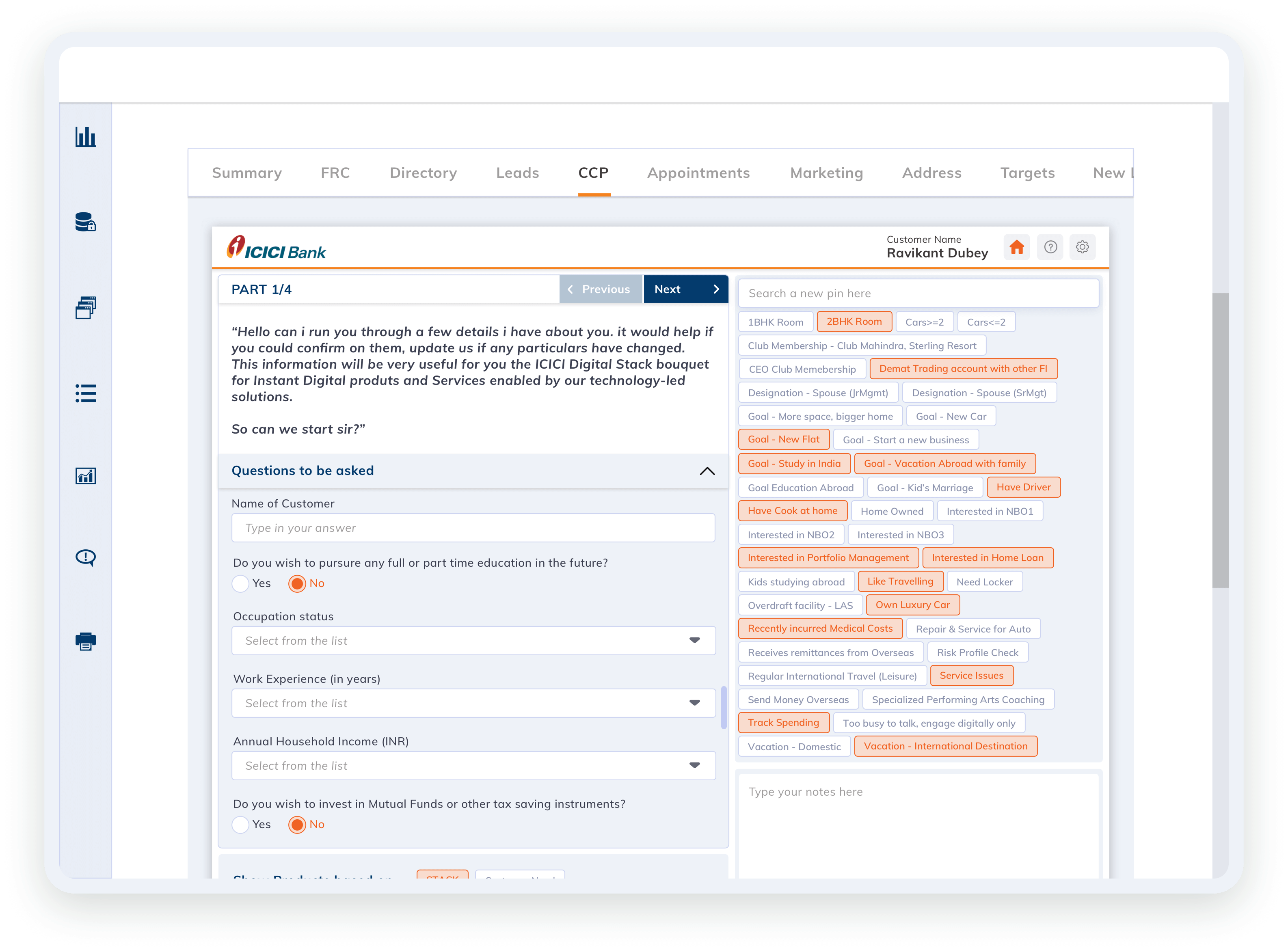Viewport: 1288px width, 950px height.
Task: Toggle Recently incurred Medical Costs pin
Action: [x=820, y=628]
